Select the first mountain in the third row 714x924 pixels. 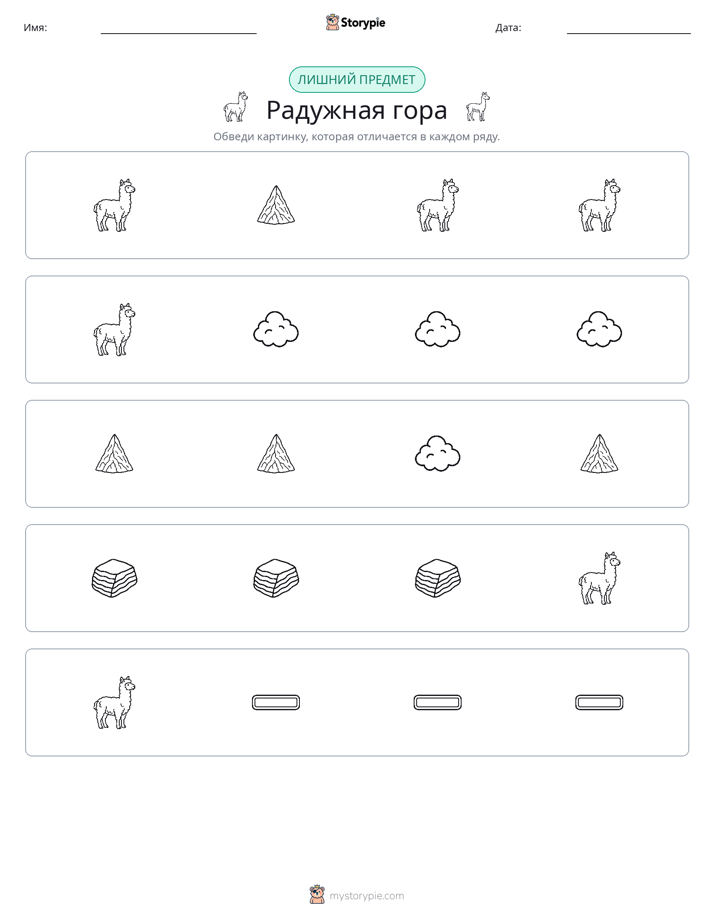114,454
